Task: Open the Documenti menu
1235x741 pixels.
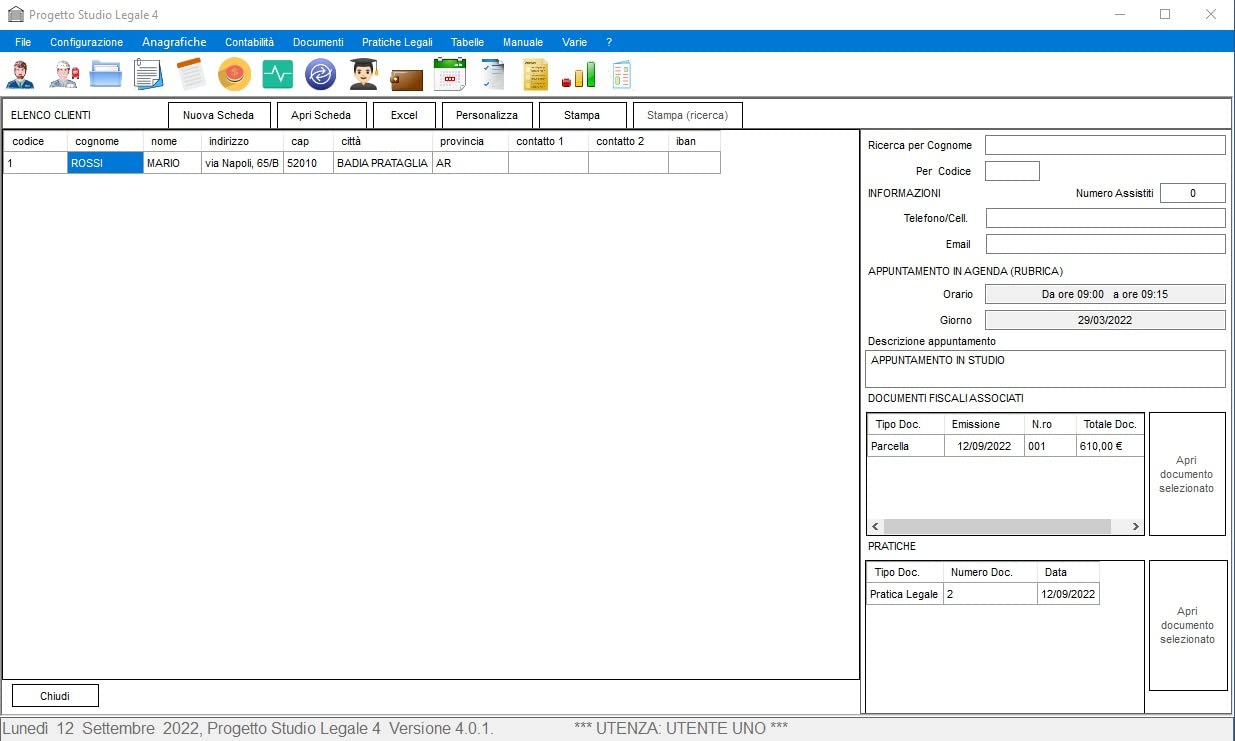Action: [x=318, y=42]
